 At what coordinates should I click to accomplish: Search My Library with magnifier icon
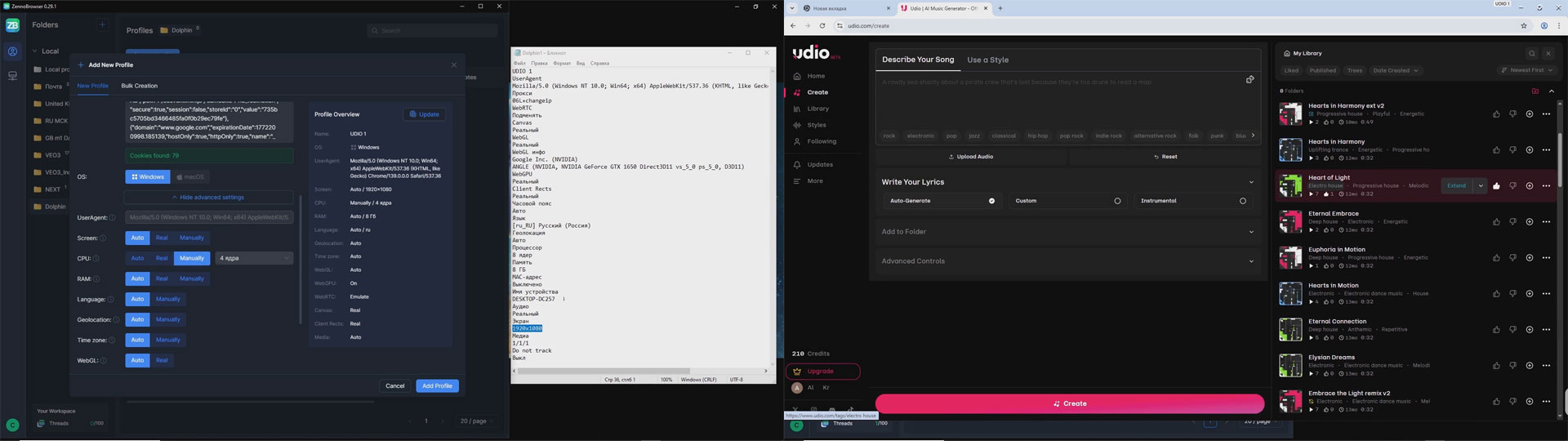[x=1532, y=53]
